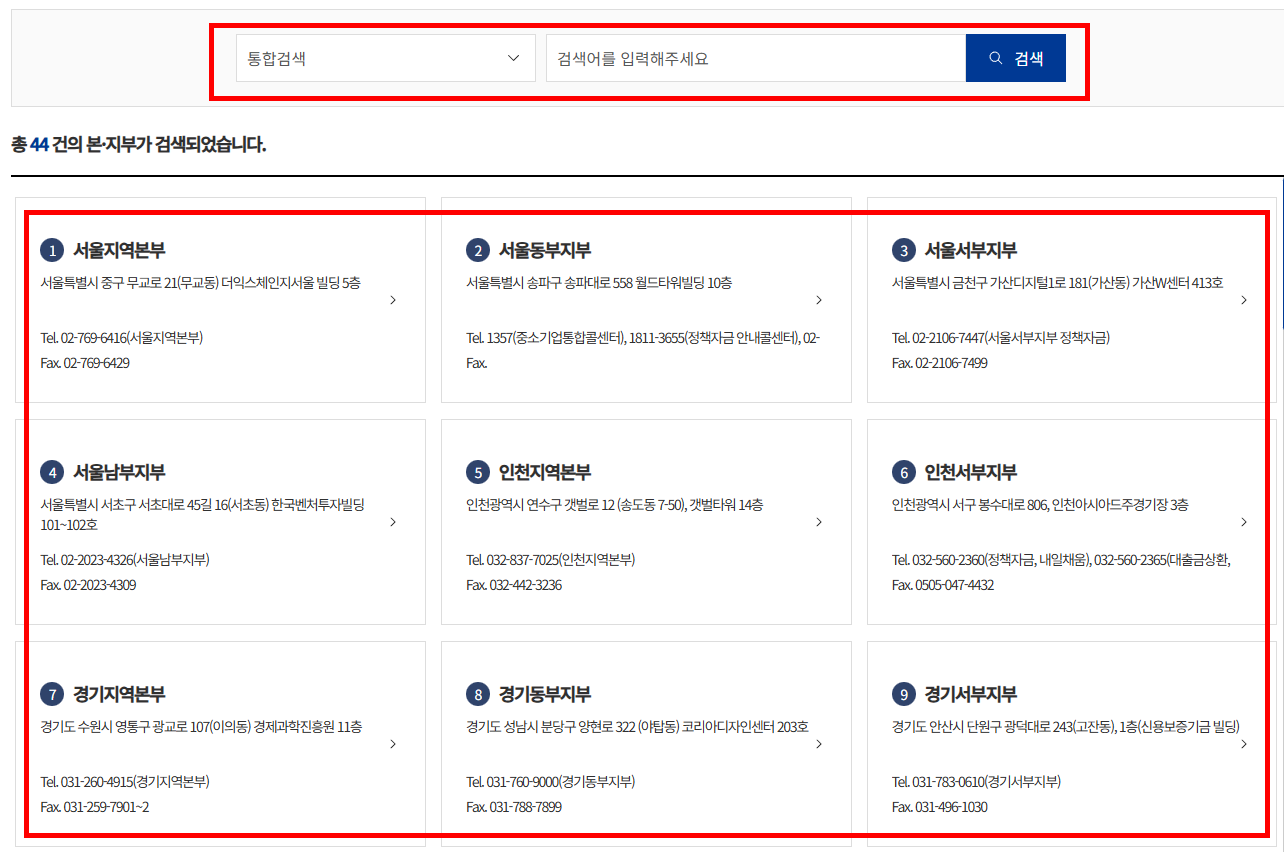Screen dimensions: 1284x852
Task: Open the 서울서부지부 branch title
Action: [971, 250]
